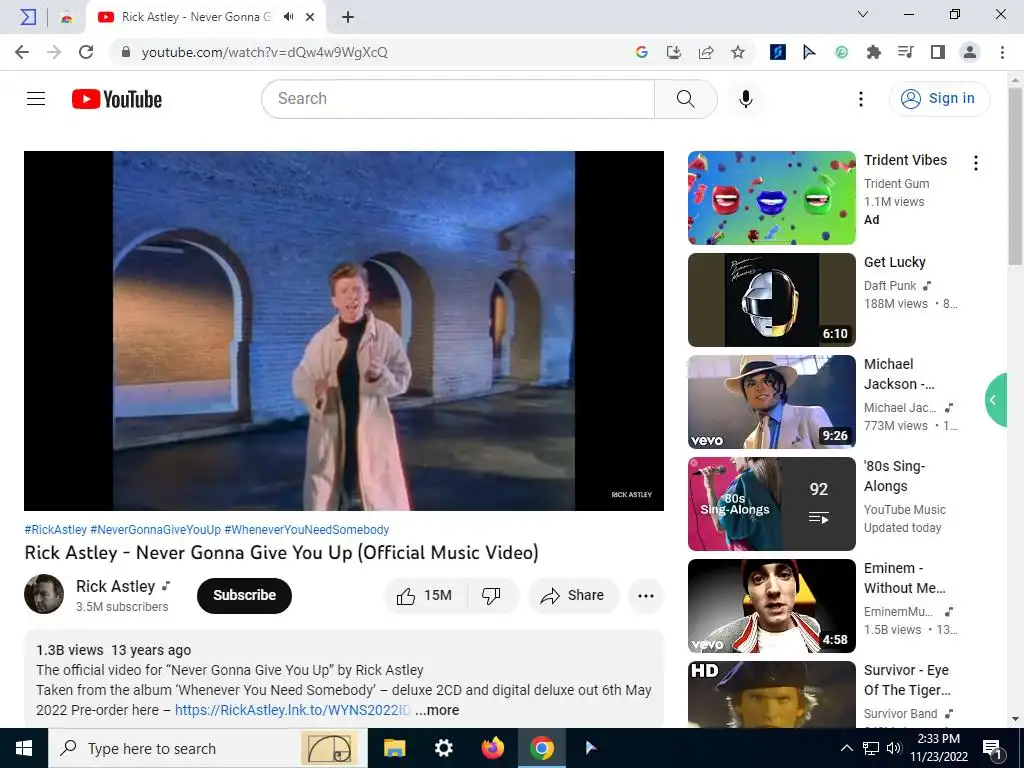Dislike the video with thumbs down
Image resolution: width=1024 pixels, height=768 pixels.
(491, 596)
